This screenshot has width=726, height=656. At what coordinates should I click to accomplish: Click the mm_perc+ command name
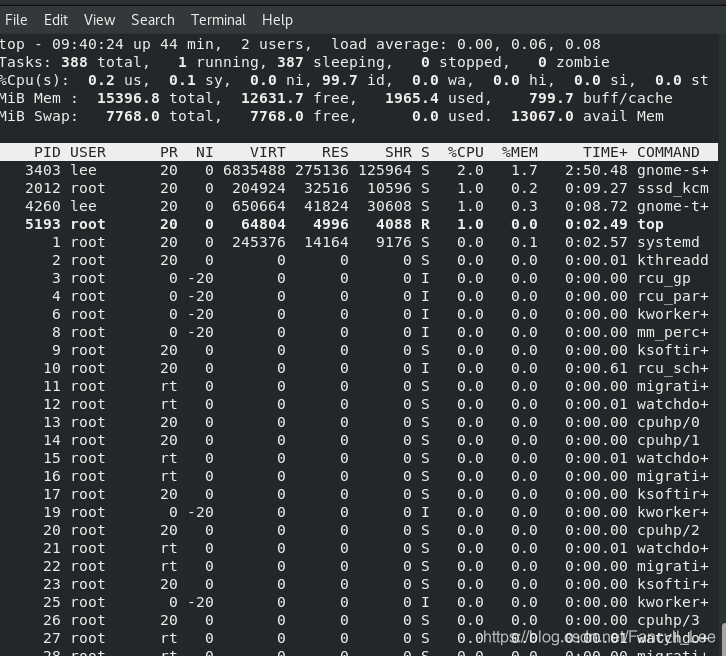[673, 332]
